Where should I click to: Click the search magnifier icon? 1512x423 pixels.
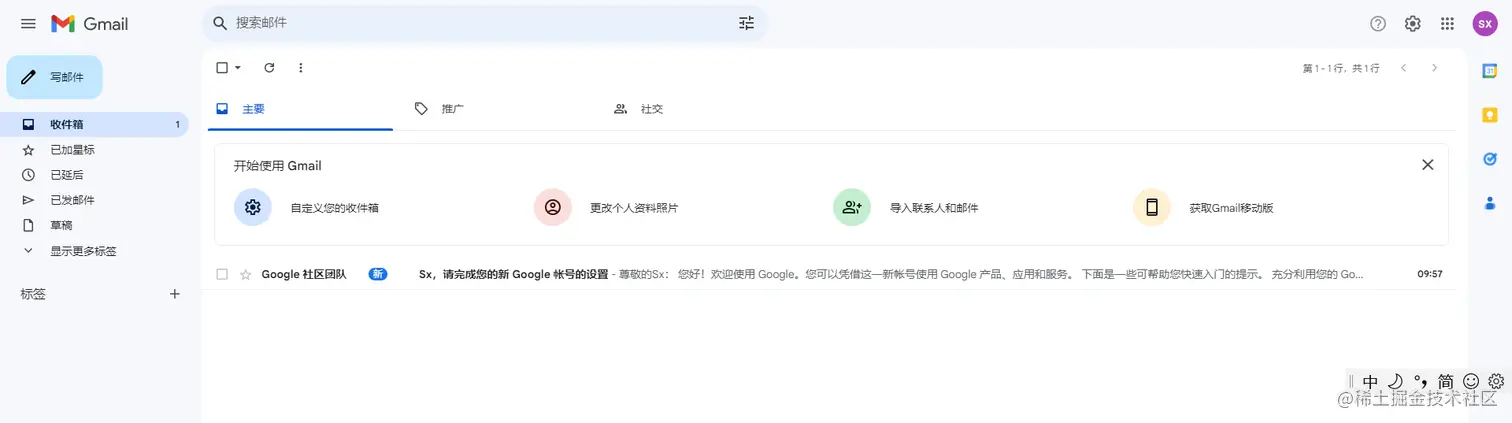click(x=220, y=23)
